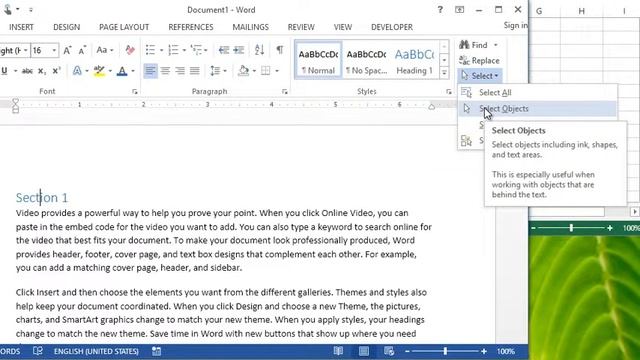
Task: Click the Multilevel List icon
Action: (x=196, y=50)
